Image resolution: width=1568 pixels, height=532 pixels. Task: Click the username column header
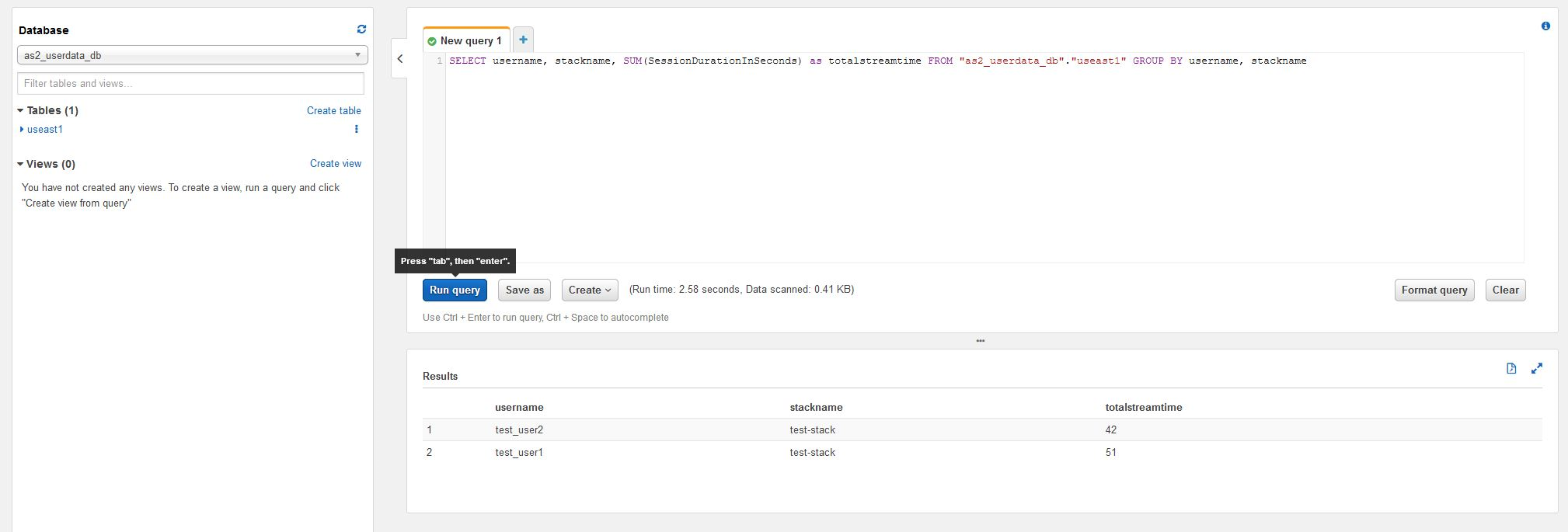click(x=519, y=407)
